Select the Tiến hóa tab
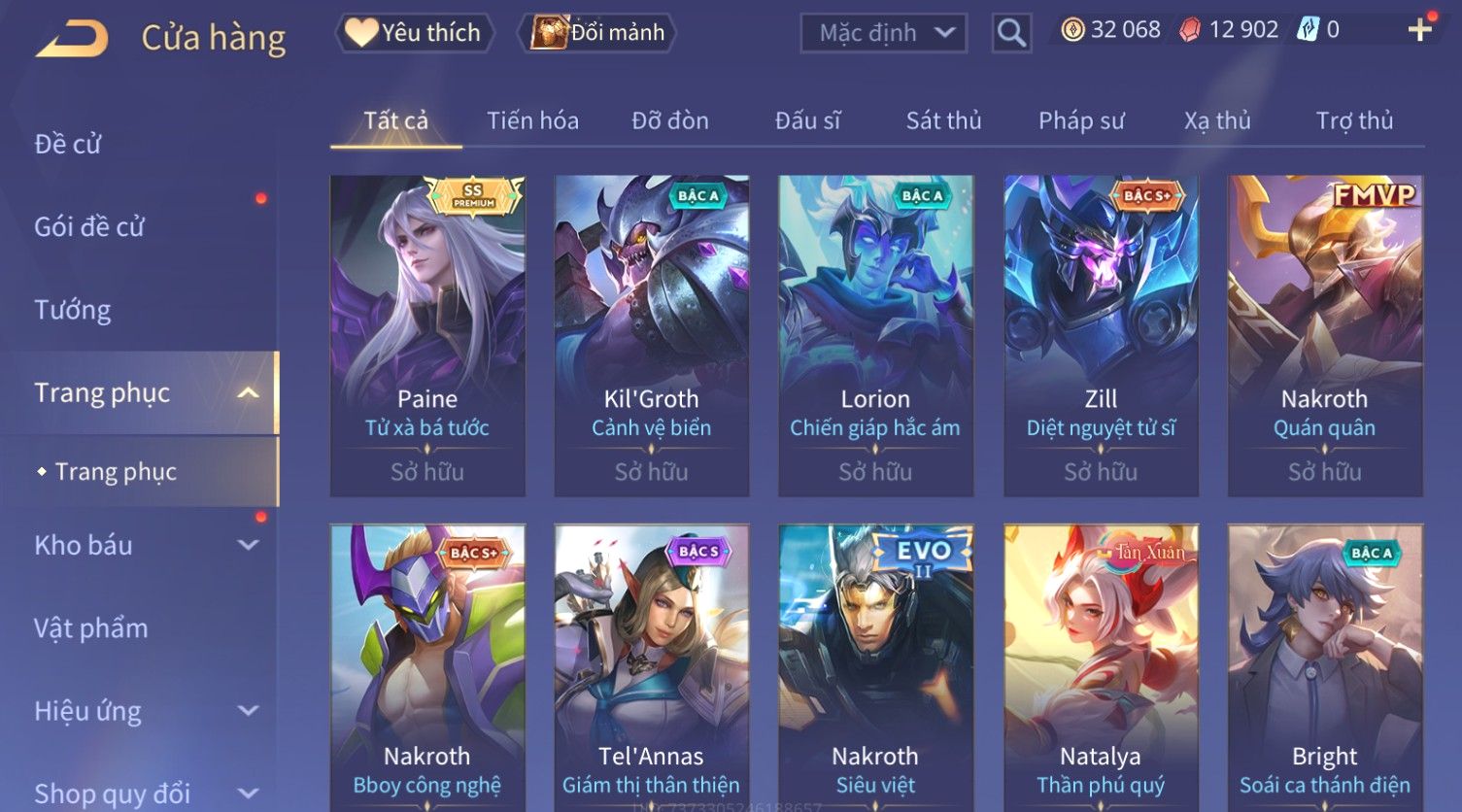 532,120
